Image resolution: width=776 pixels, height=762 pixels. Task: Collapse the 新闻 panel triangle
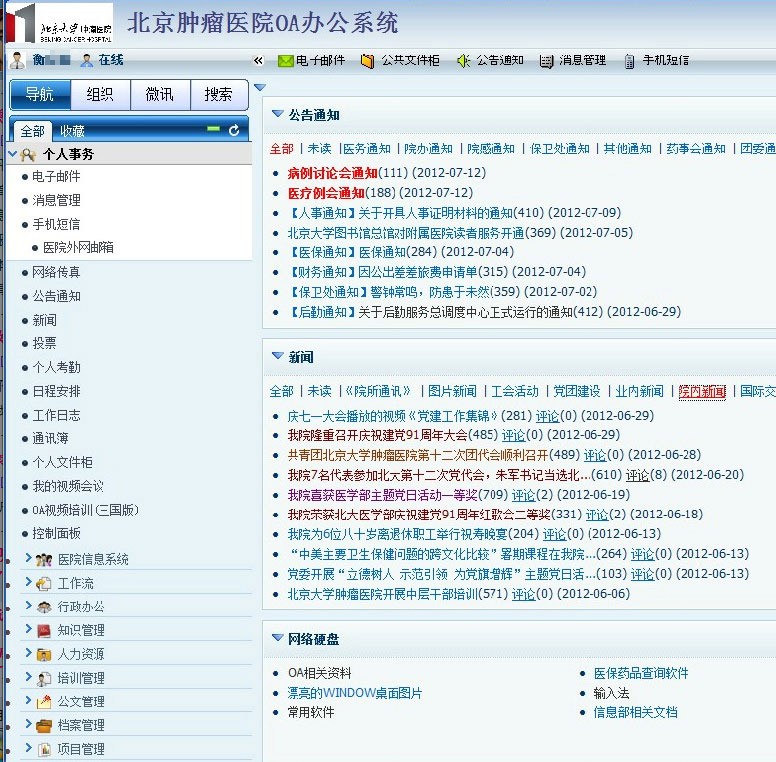pyautogui.click(x=278, y=356)
